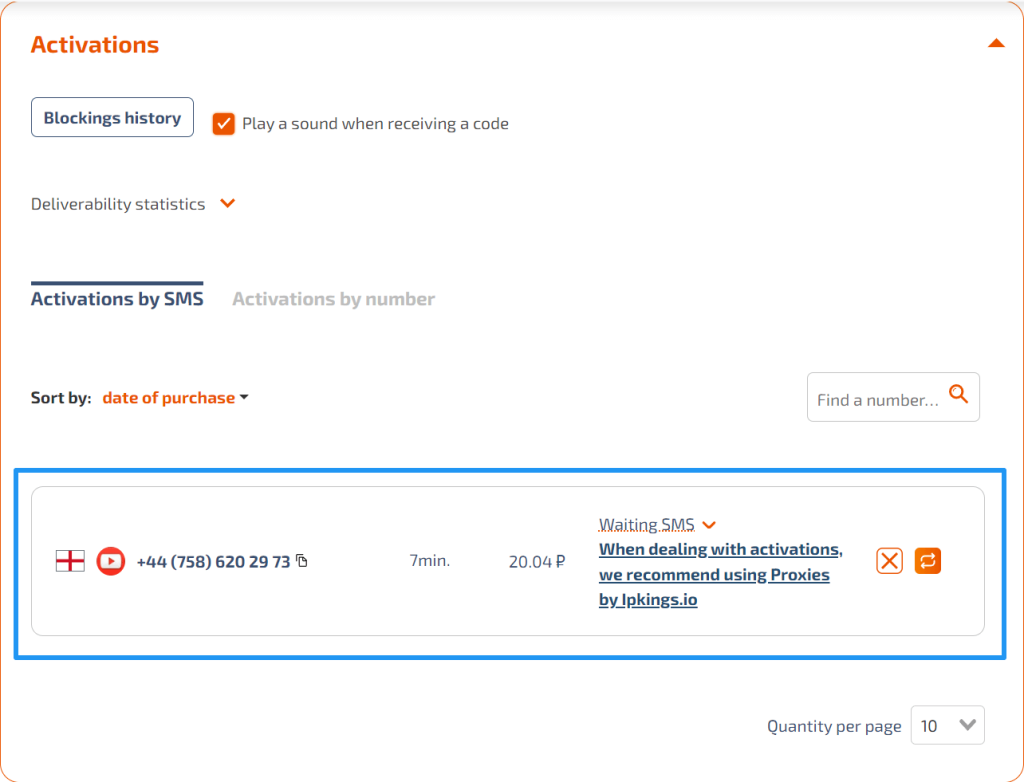
Task: Uncheck Play a sound when receiving a code
Action: click(x=223, y=123)
